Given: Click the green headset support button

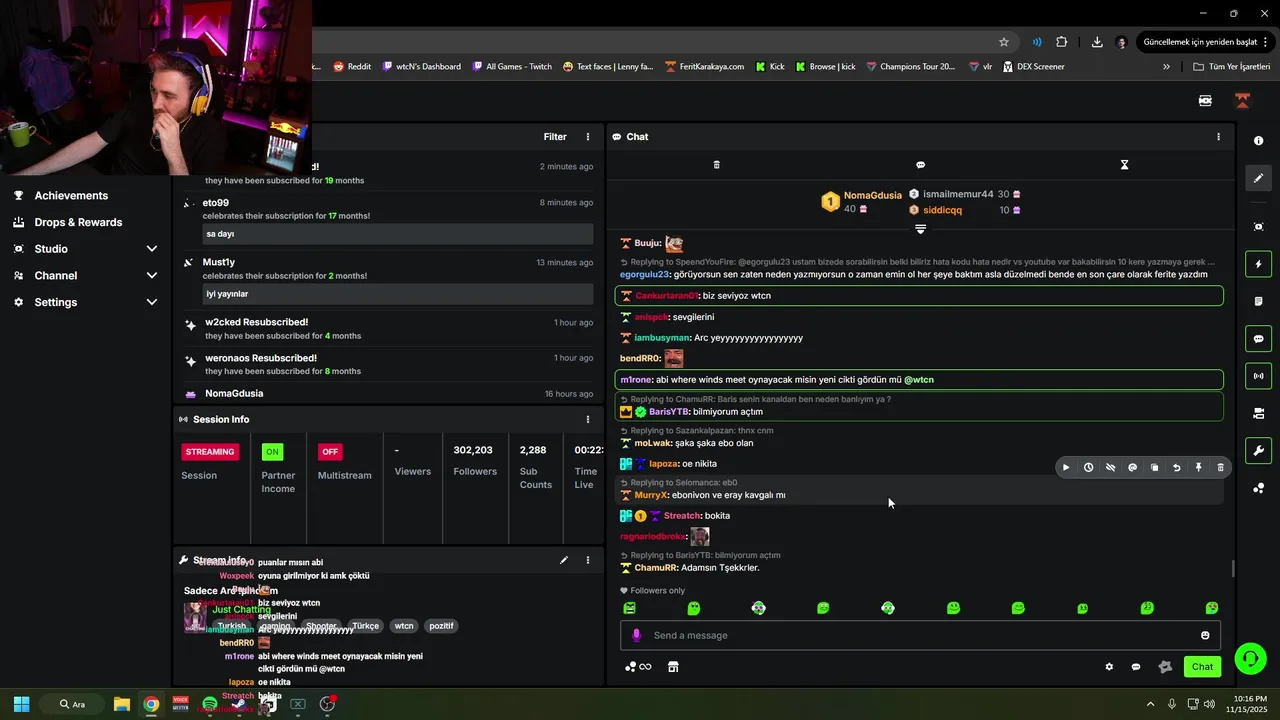Looking at the screenshot, I should pyautogui.click(x=1250, y=658).
